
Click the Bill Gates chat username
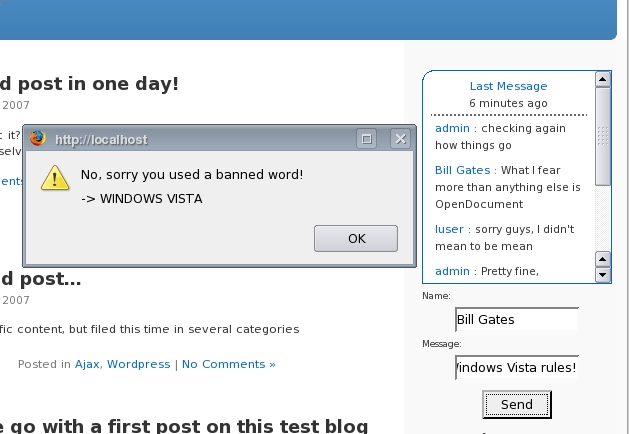pos(462,170)
